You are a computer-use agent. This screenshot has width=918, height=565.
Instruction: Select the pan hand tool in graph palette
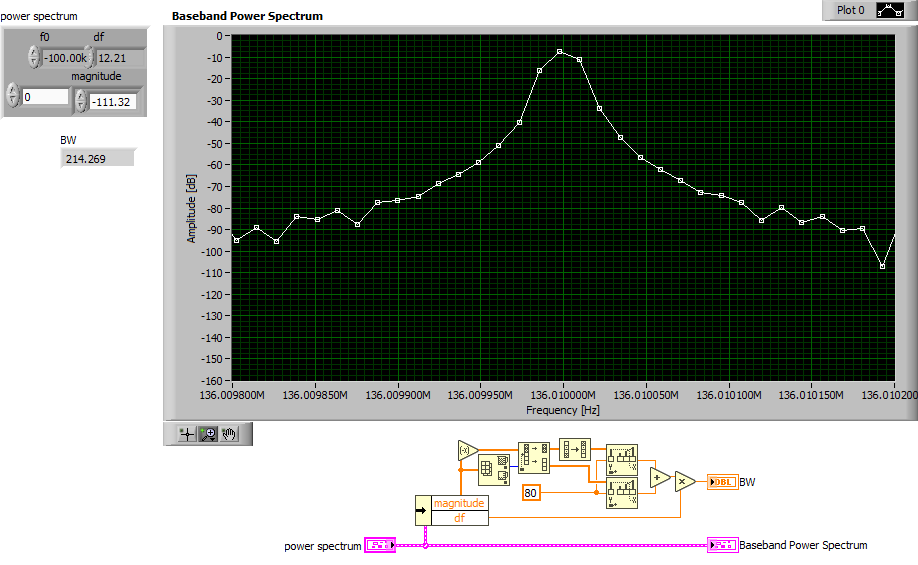point(229,434)
